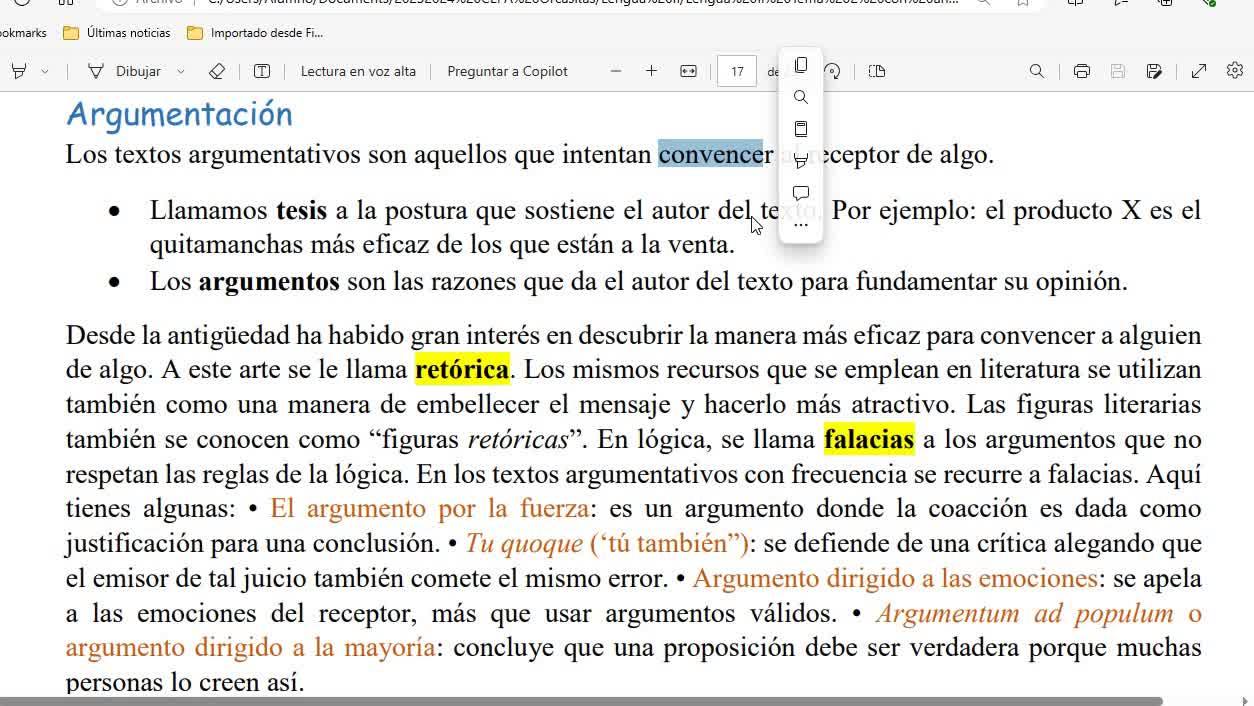Click the search icon in the selection popup
The image size is (1254, 706).
coord(800,97)
